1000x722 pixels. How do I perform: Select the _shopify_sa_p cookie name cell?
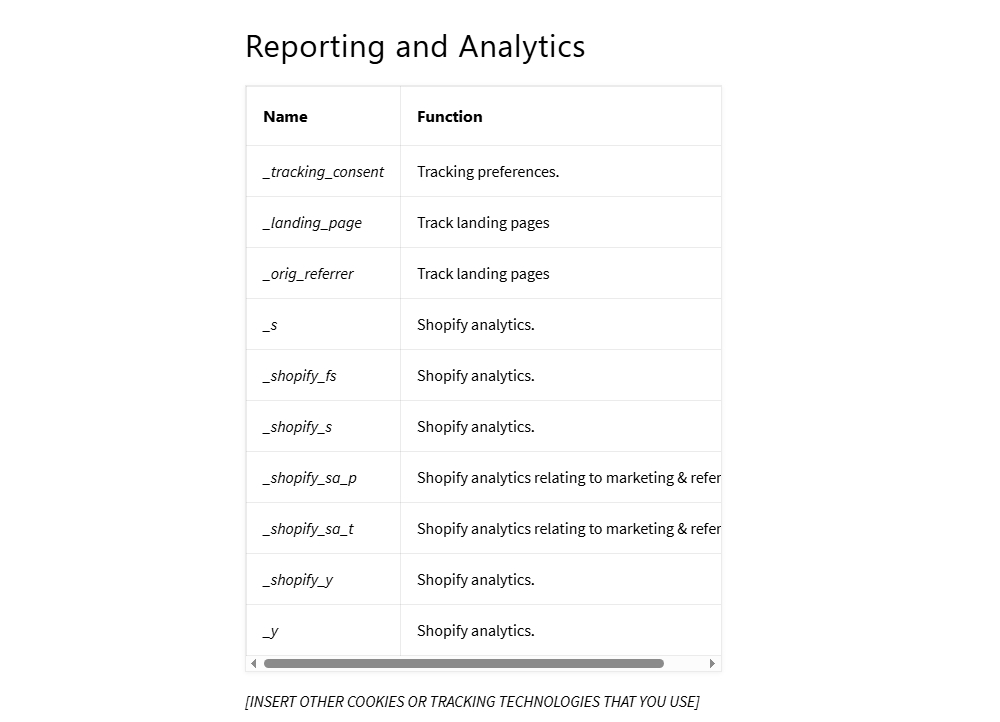tap(310, 478)
